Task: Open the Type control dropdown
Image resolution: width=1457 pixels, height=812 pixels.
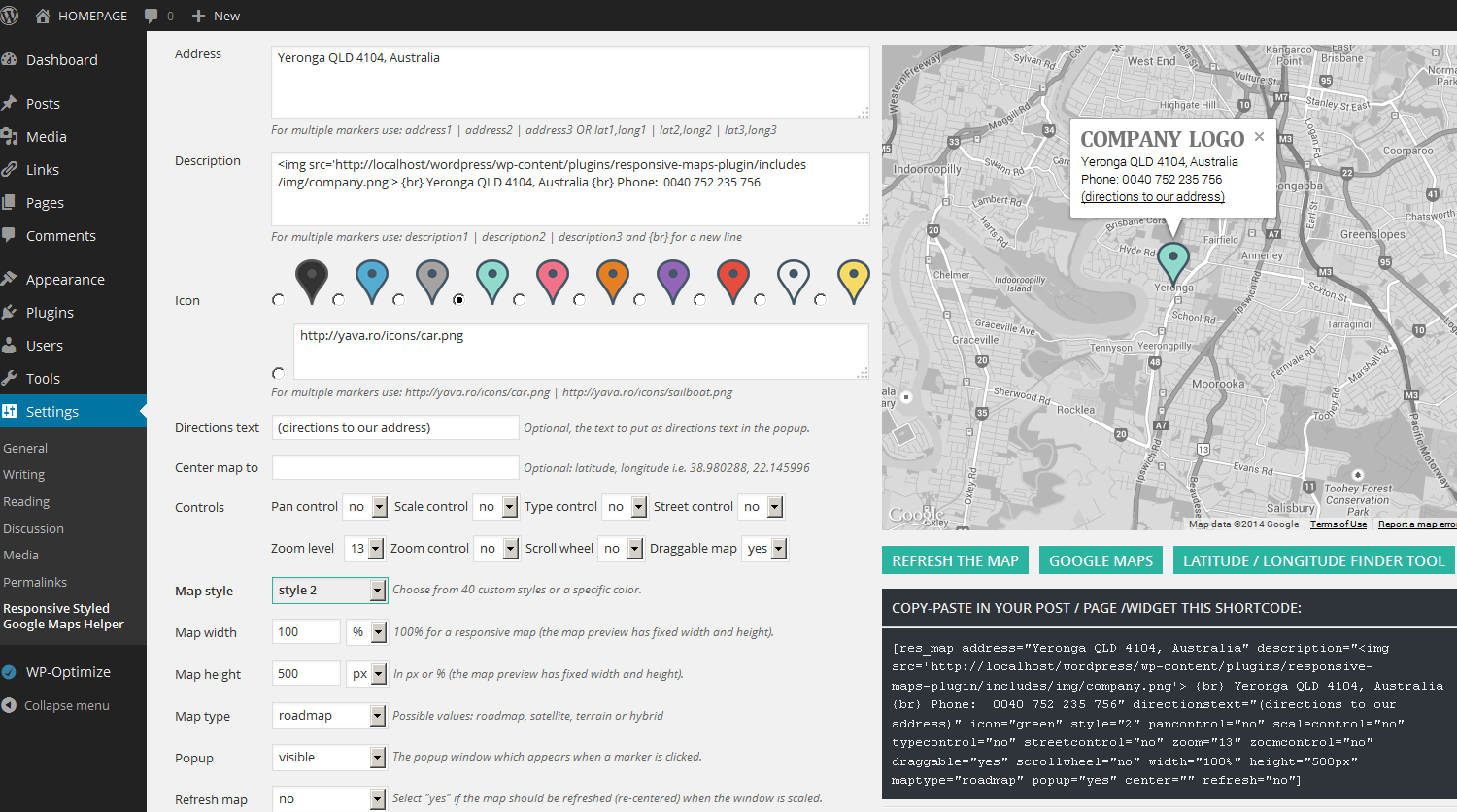Action: click(x=625, y=507)
